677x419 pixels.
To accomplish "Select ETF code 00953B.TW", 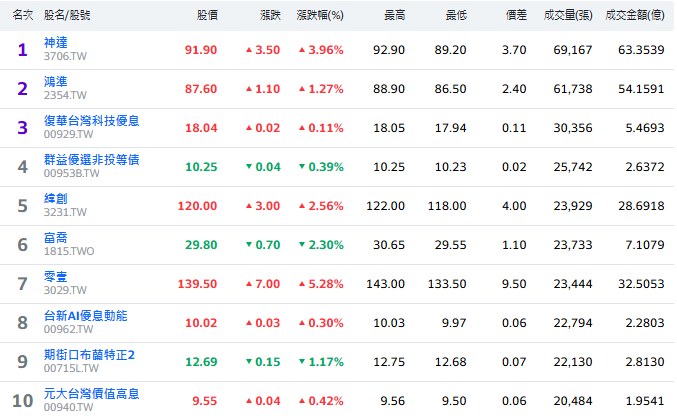I will tap(71, 173).
